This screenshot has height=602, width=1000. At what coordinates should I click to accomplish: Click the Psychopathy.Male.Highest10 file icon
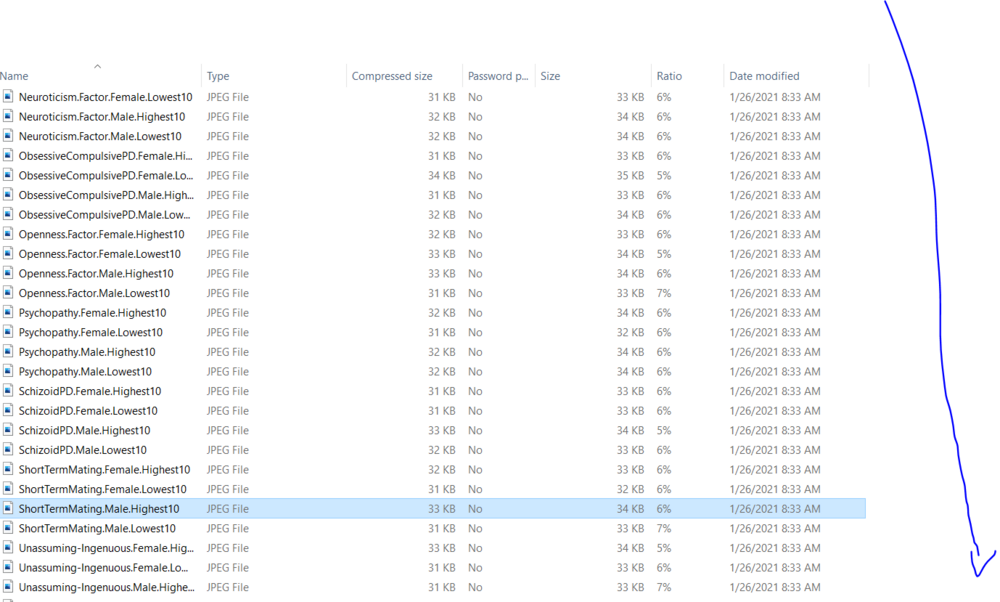pyautogui.click(x=8, y=352)
